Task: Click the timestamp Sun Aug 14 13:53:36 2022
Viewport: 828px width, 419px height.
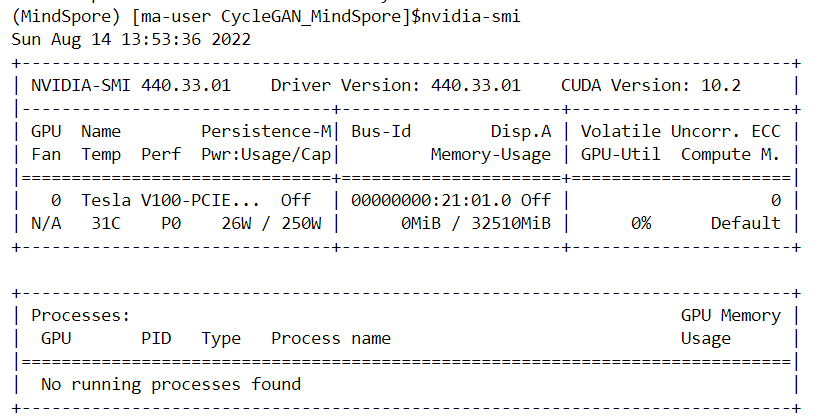Action: [131, 40]
